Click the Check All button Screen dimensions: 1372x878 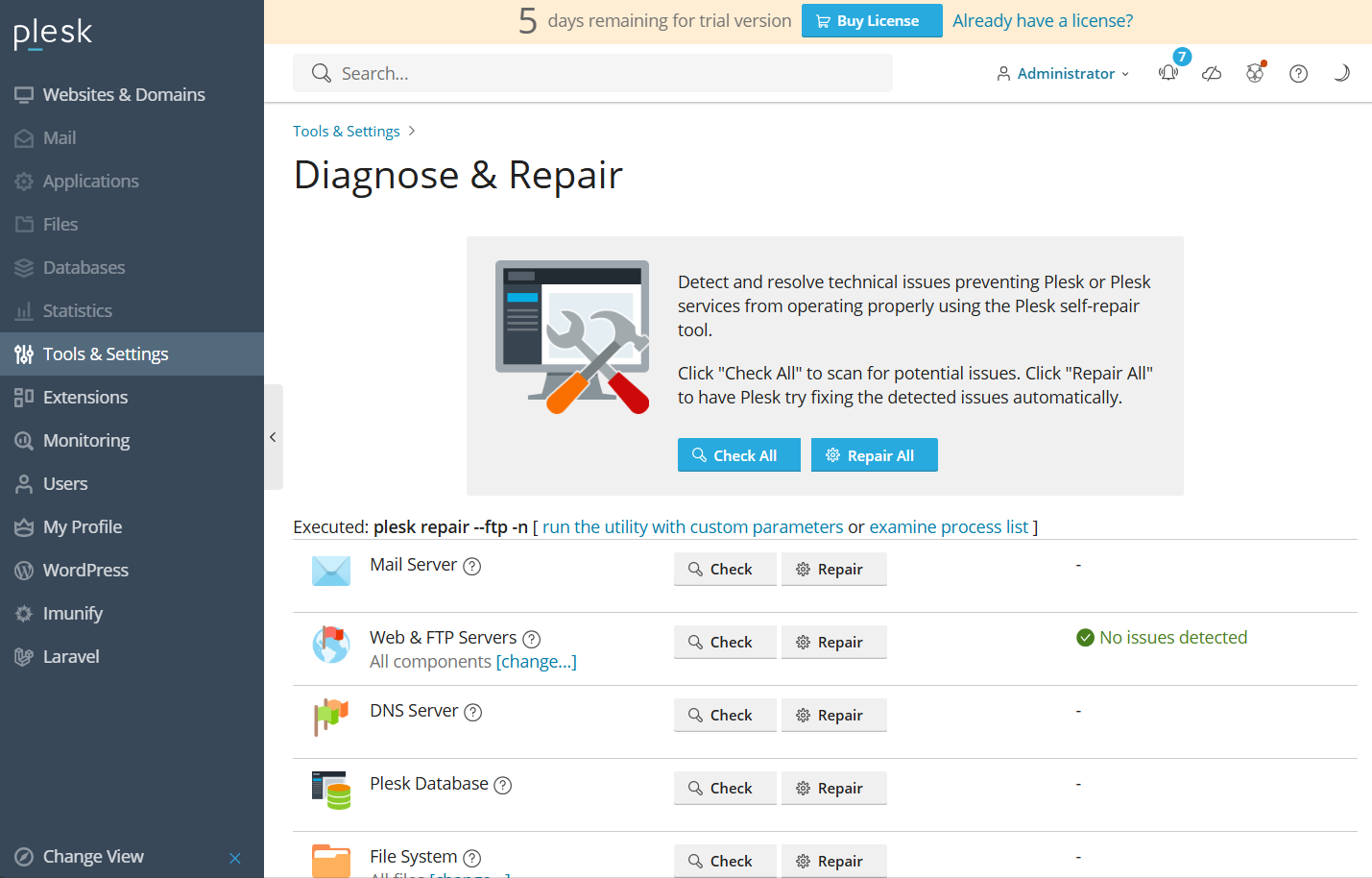coord(739,455)
